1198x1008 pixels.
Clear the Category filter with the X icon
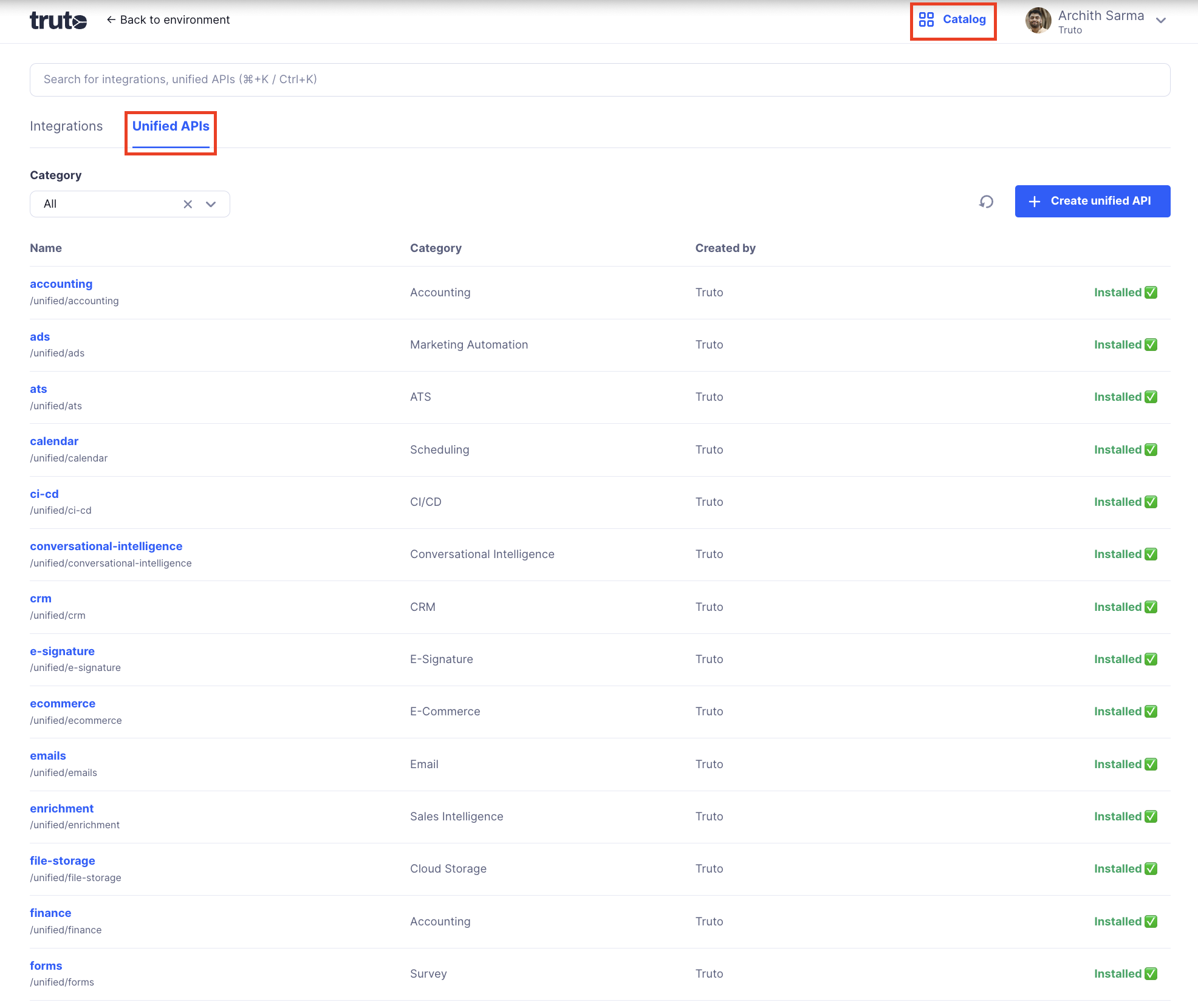point(188,204)
